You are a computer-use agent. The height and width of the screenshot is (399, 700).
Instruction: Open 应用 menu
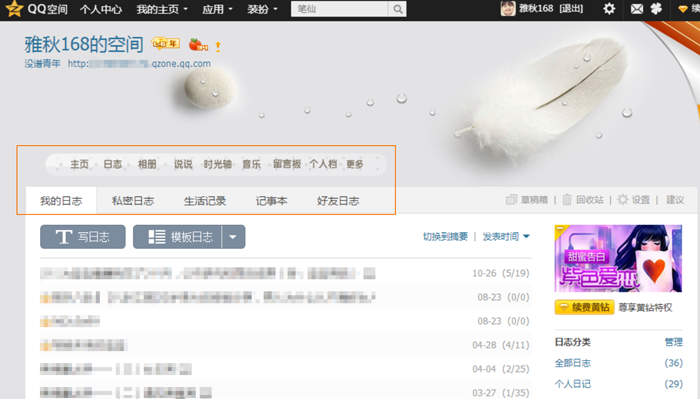pyautogui.click(x=217, y=9)
